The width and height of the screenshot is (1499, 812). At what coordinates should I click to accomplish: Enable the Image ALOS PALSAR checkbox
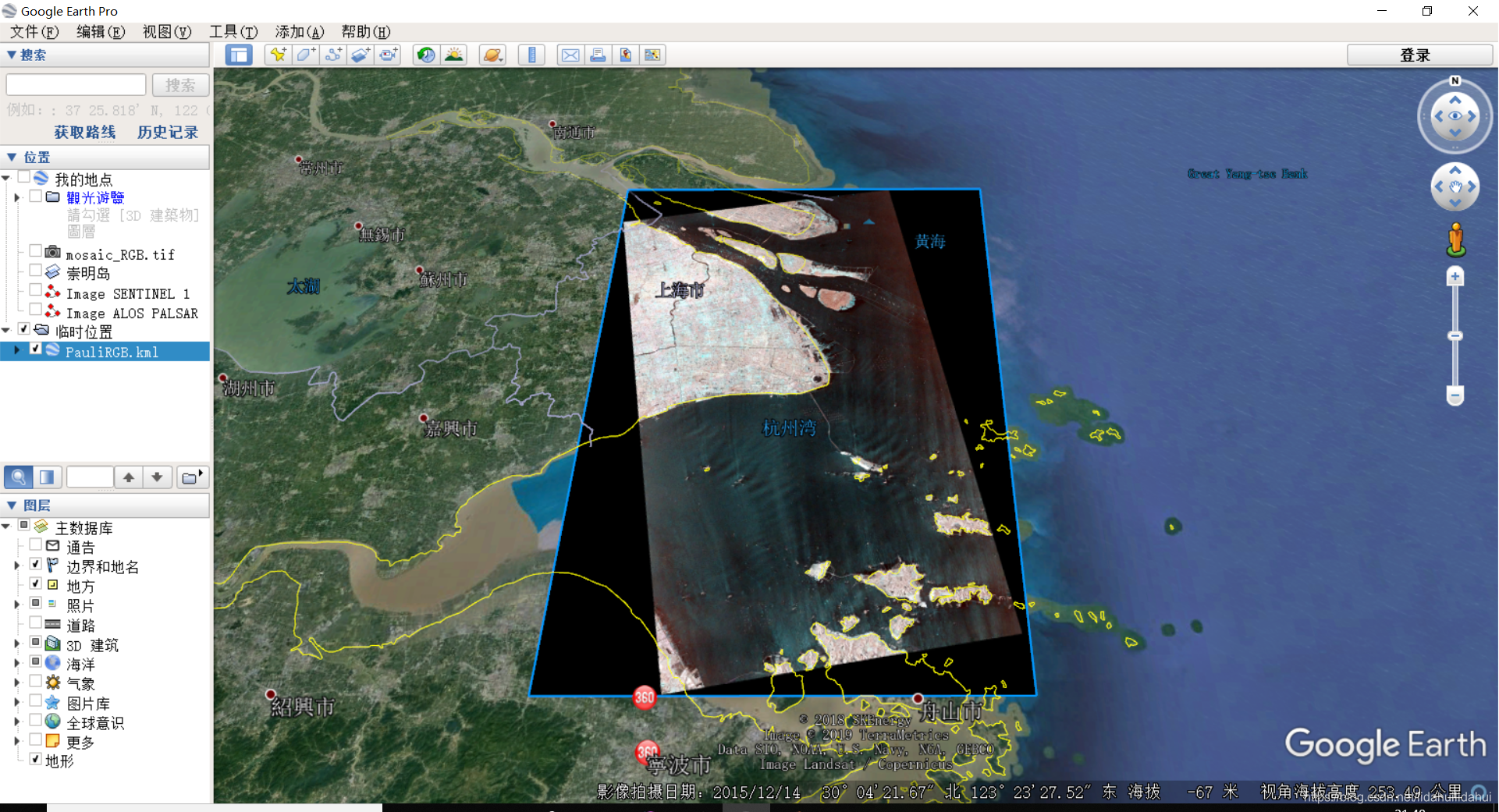pyautogui.click(x=35, y=310)
